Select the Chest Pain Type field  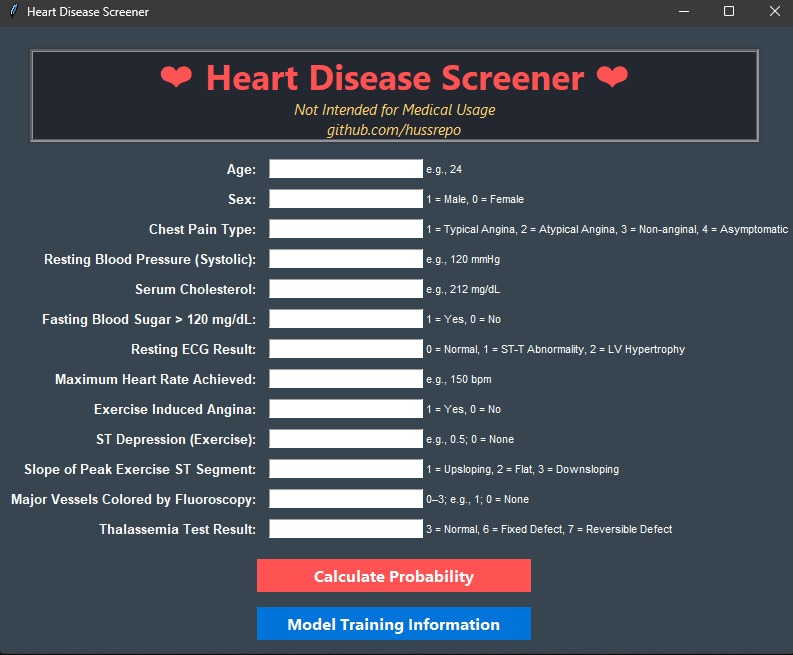point(346,229)
